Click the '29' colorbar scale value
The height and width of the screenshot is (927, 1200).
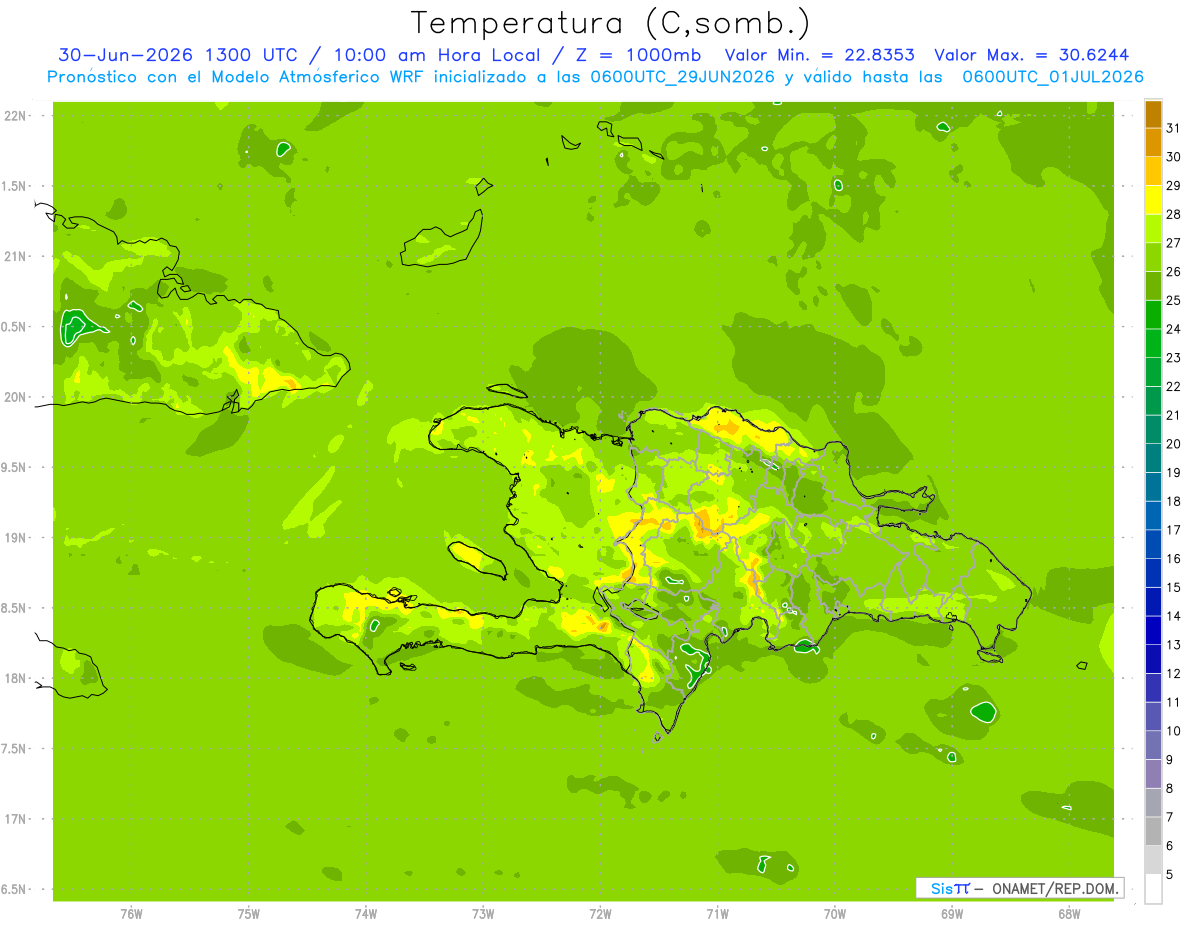[x=1174, y=186]
